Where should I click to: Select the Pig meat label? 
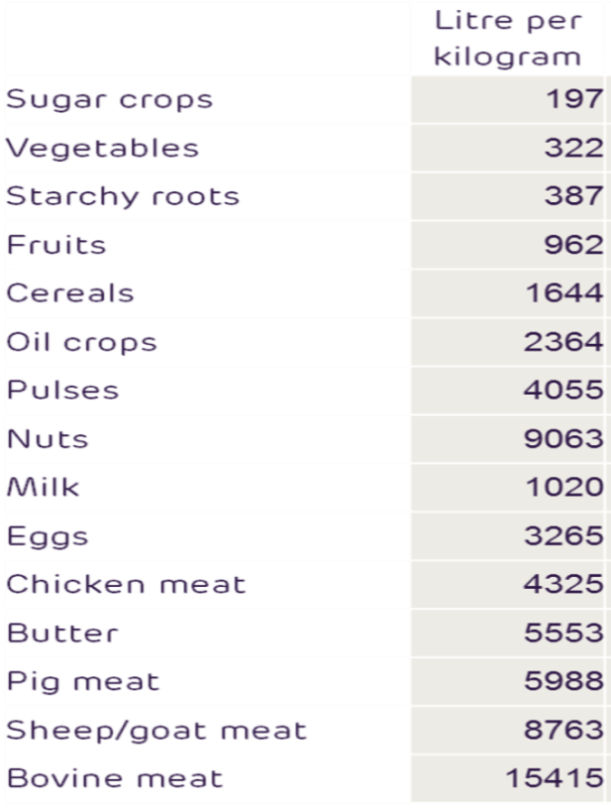click(x=83, y=682)
